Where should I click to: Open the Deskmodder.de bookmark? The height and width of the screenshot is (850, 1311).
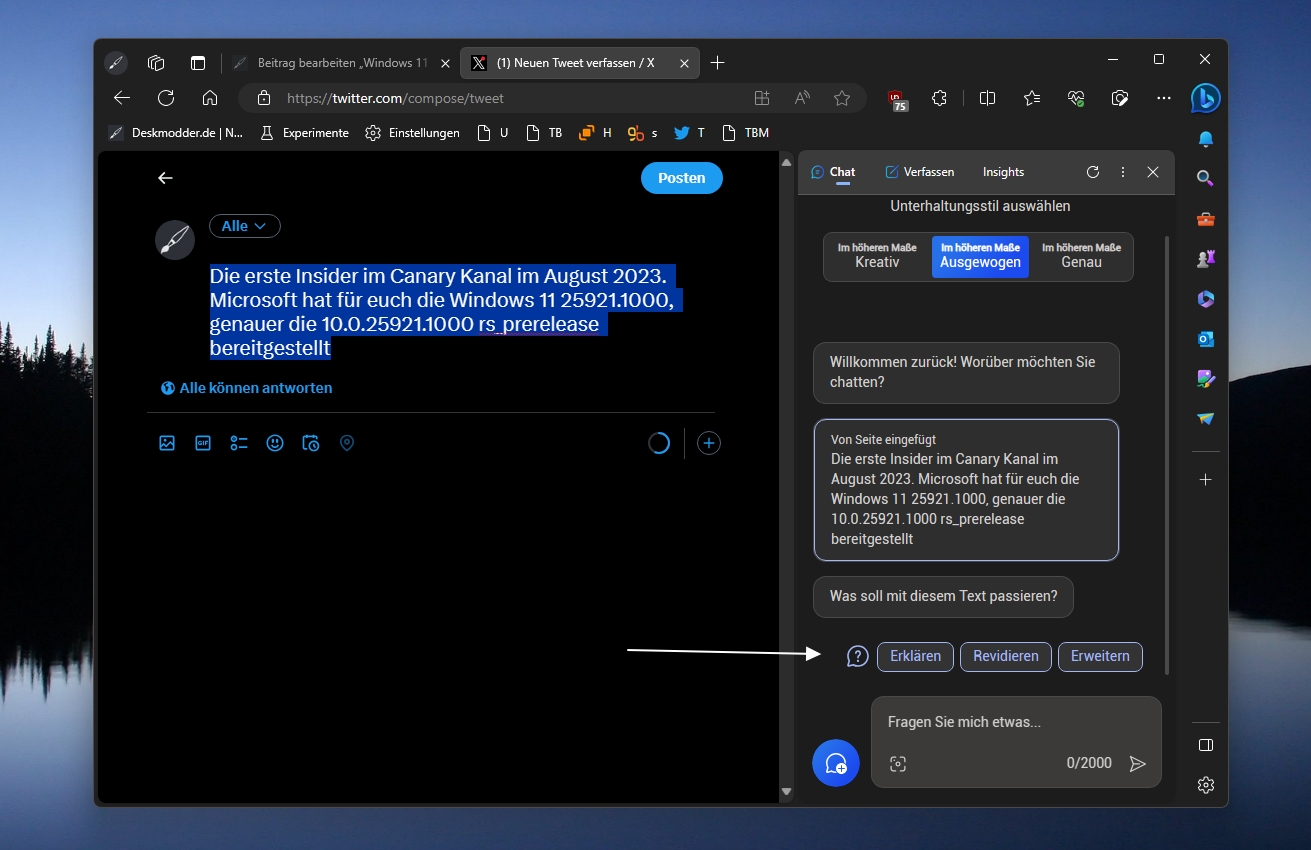pos(175,132)
